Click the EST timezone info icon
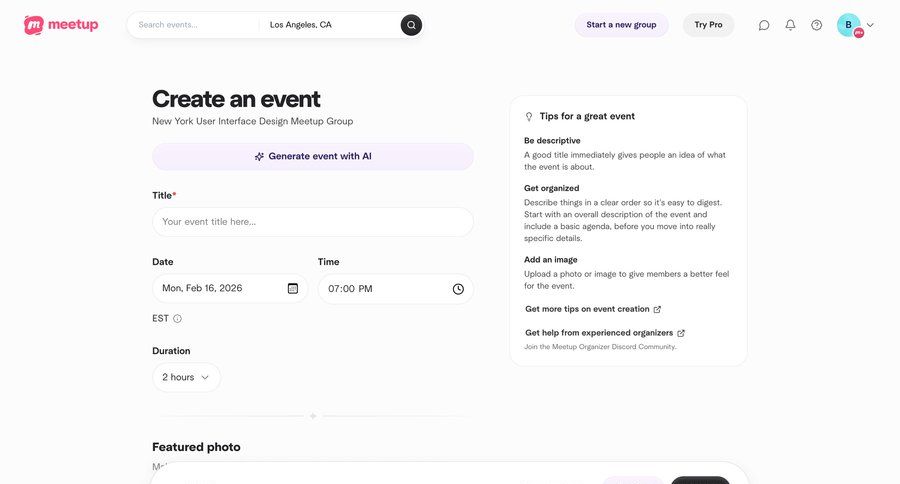Image resolution: width=900 pixels, height=484 pixels. (177, 319)
